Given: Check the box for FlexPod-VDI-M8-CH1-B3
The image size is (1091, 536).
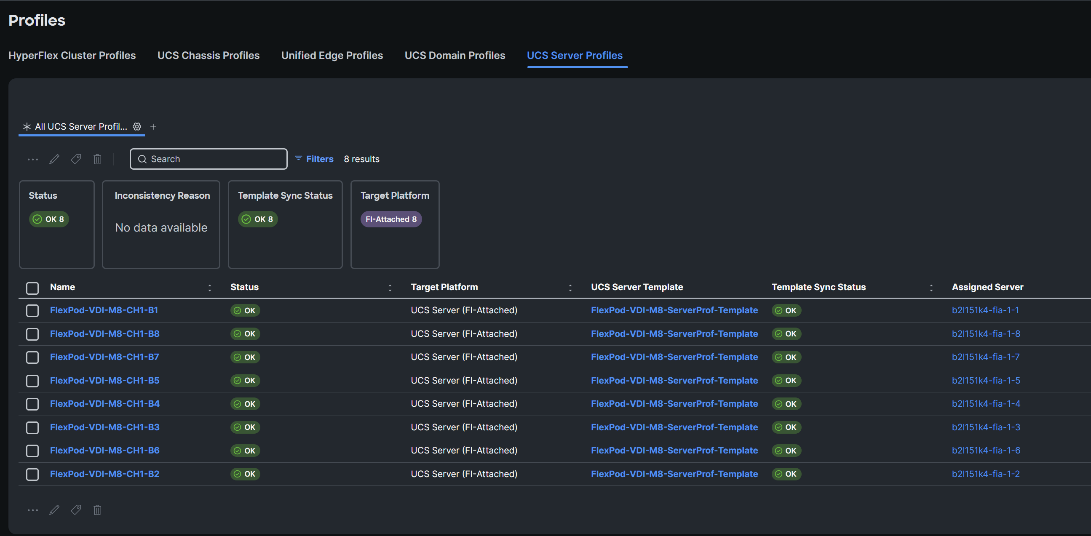Looking at the screenshot, I should pyautogui.click(x=32, y=427).
